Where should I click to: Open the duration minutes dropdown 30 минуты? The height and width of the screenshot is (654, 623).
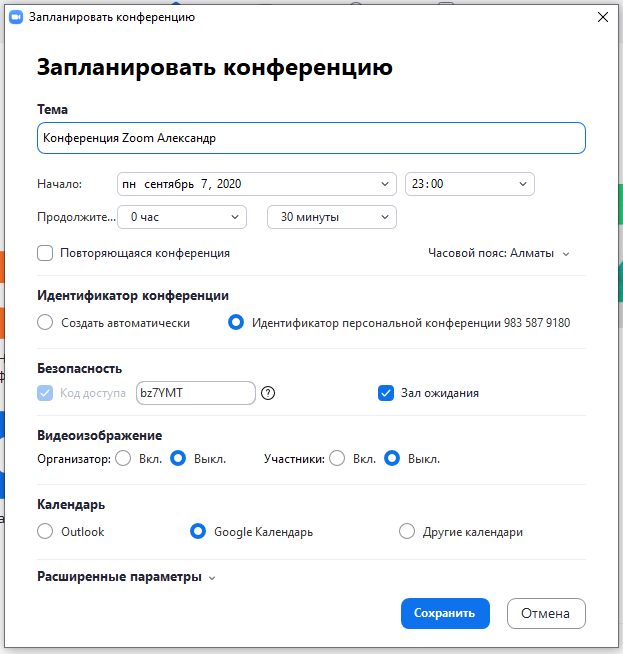tap(332, 217)
